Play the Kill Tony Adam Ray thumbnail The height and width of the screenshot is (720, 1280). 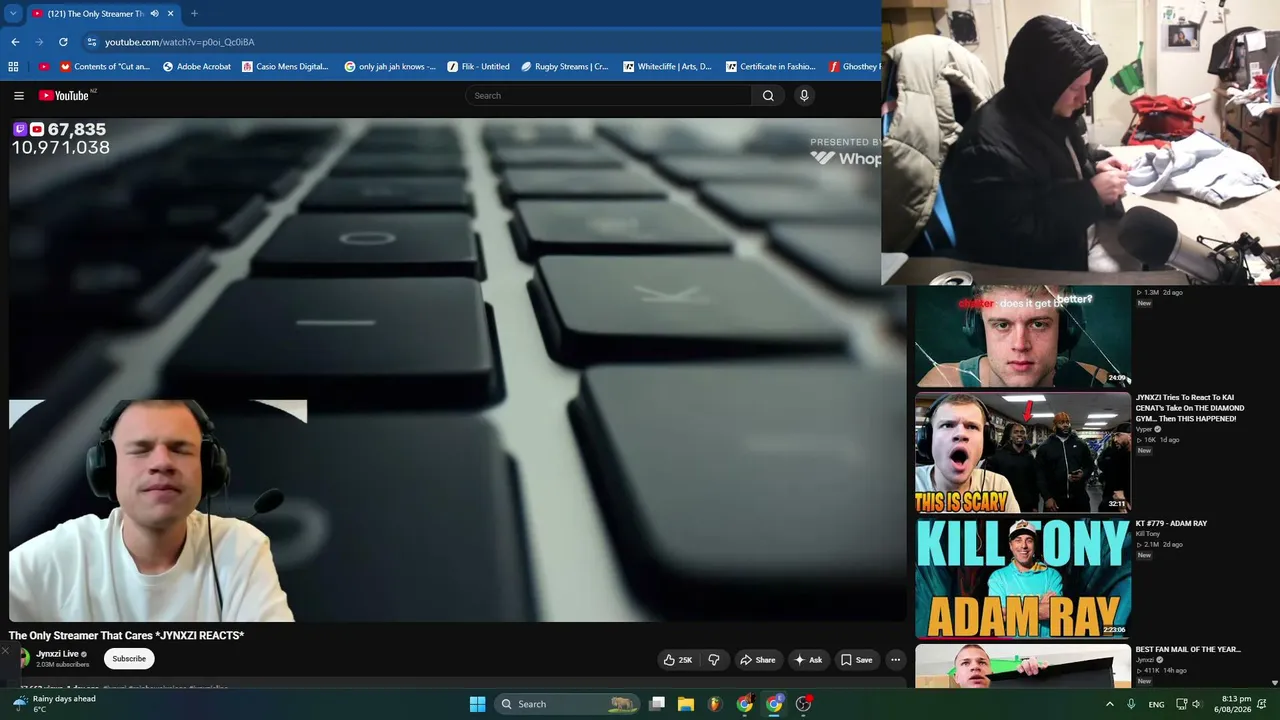pyautogui.click(x=1023, y=578)
